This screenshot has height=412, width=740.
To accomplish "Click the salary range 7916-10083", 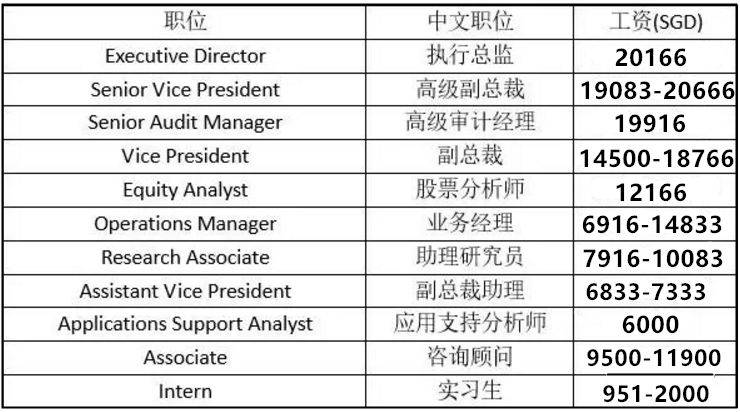I will pyautogui.click(x=652, y=259).
